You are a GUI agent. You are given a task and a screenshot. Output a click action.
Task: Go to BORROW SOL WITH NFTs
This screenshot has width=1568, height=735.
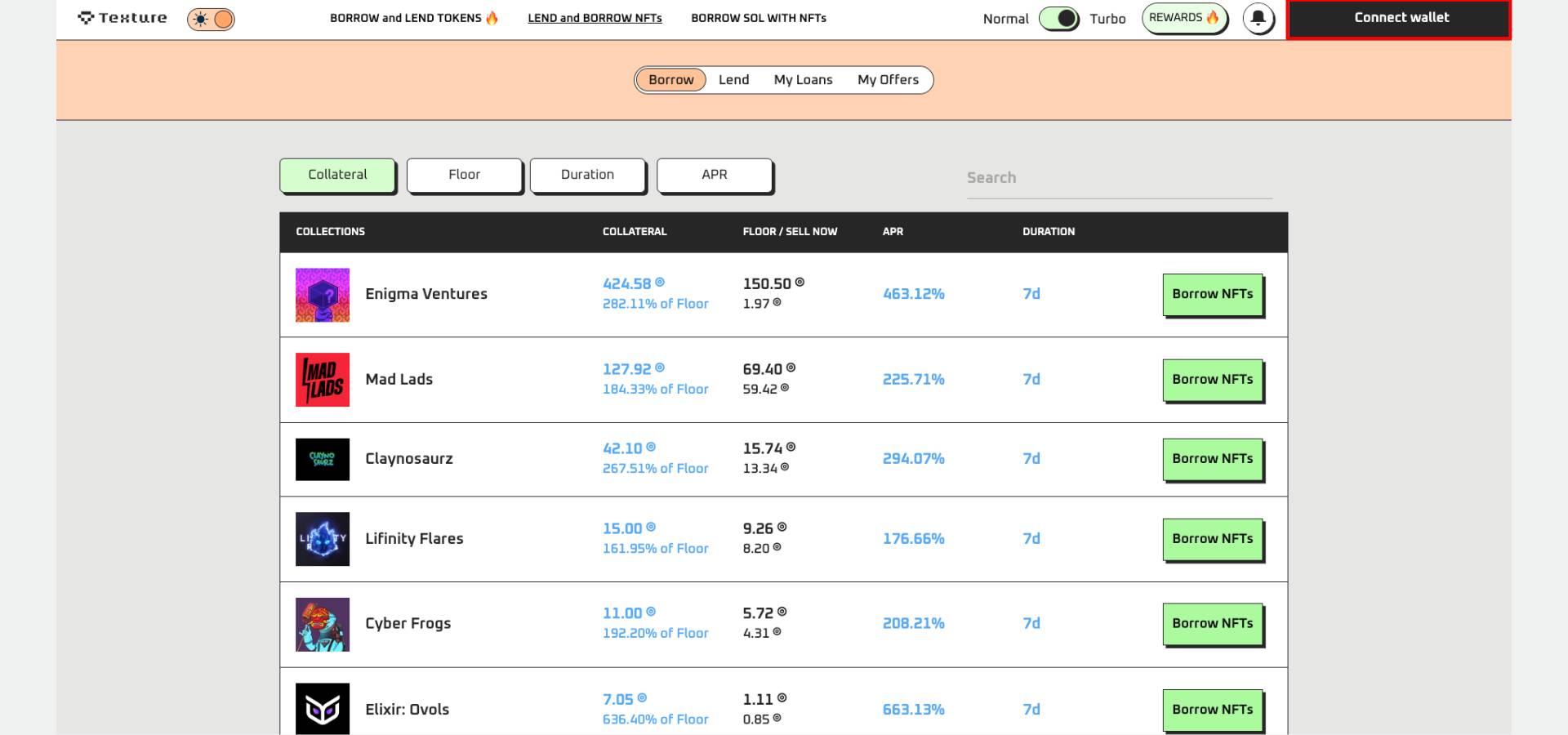(759, 18)
